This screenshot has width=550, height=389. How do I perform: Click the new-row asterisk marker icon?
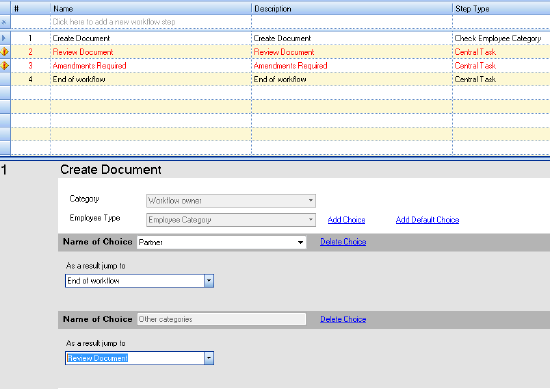tap(4, 22)
